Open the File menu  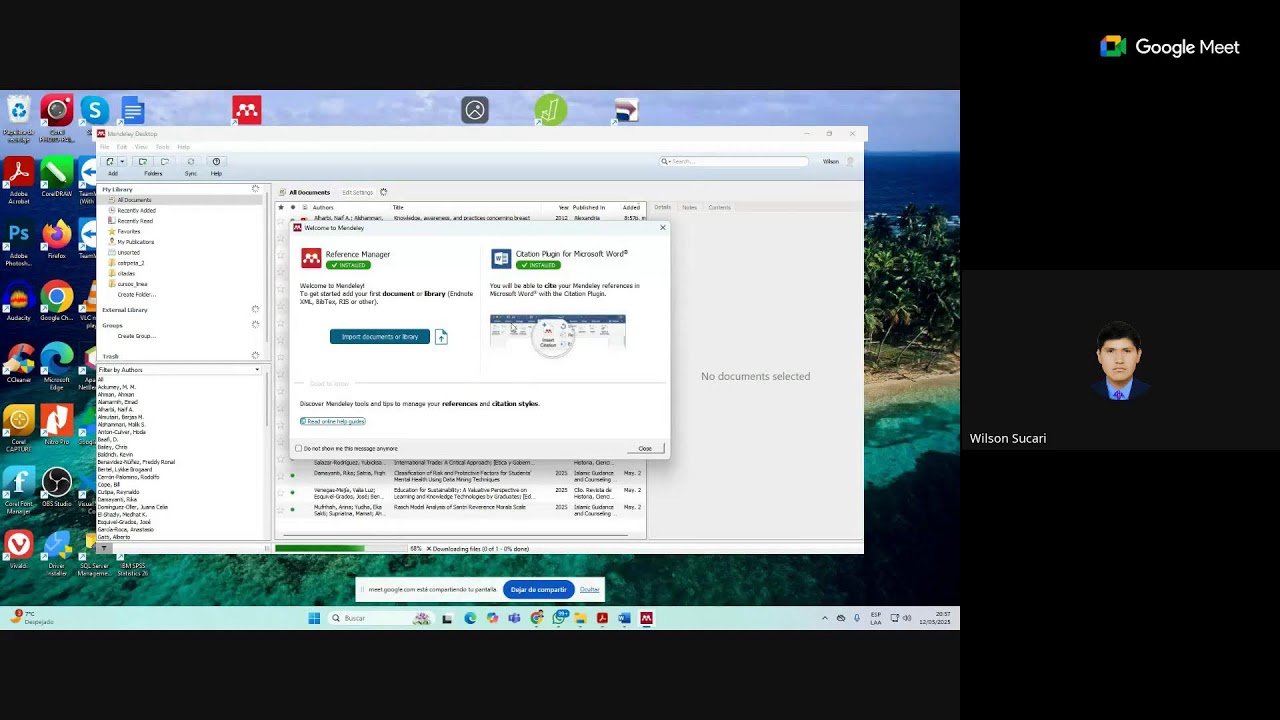(104, 147)
